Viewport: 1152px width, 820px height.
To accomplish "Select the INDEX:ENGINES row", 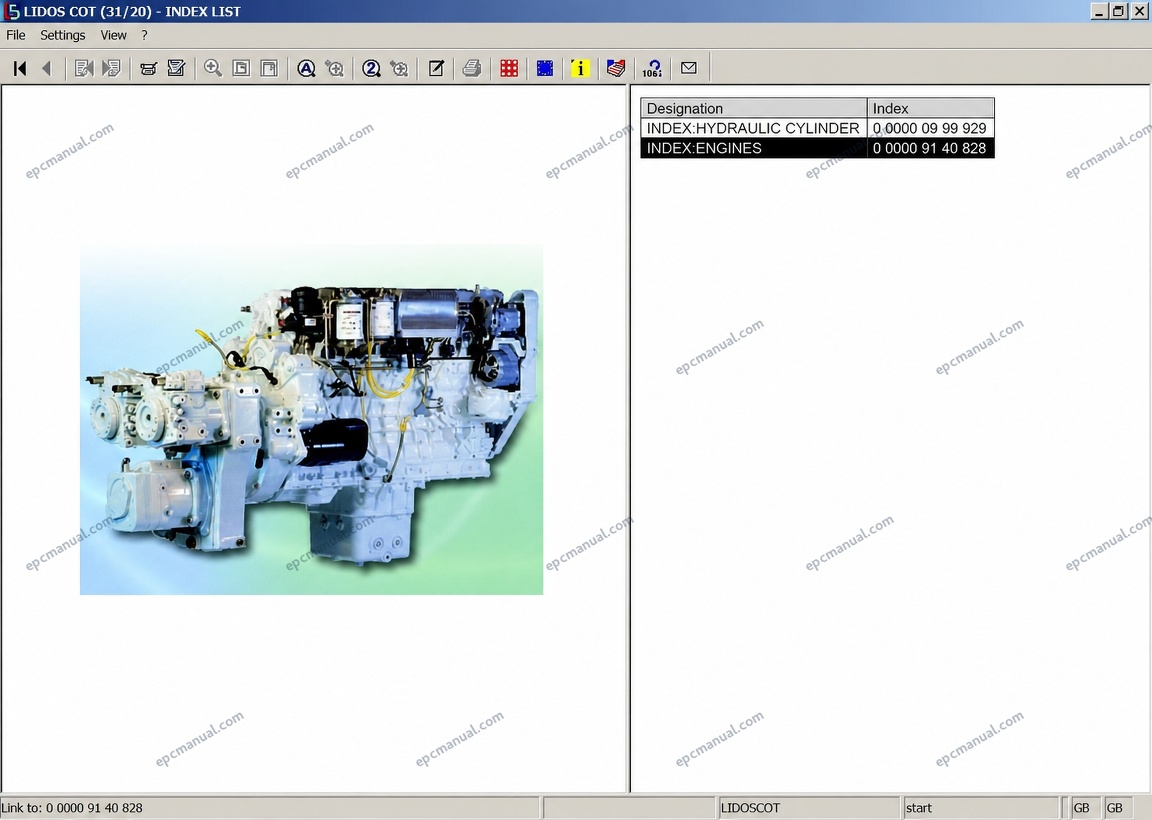I will [x=817, y=148].
